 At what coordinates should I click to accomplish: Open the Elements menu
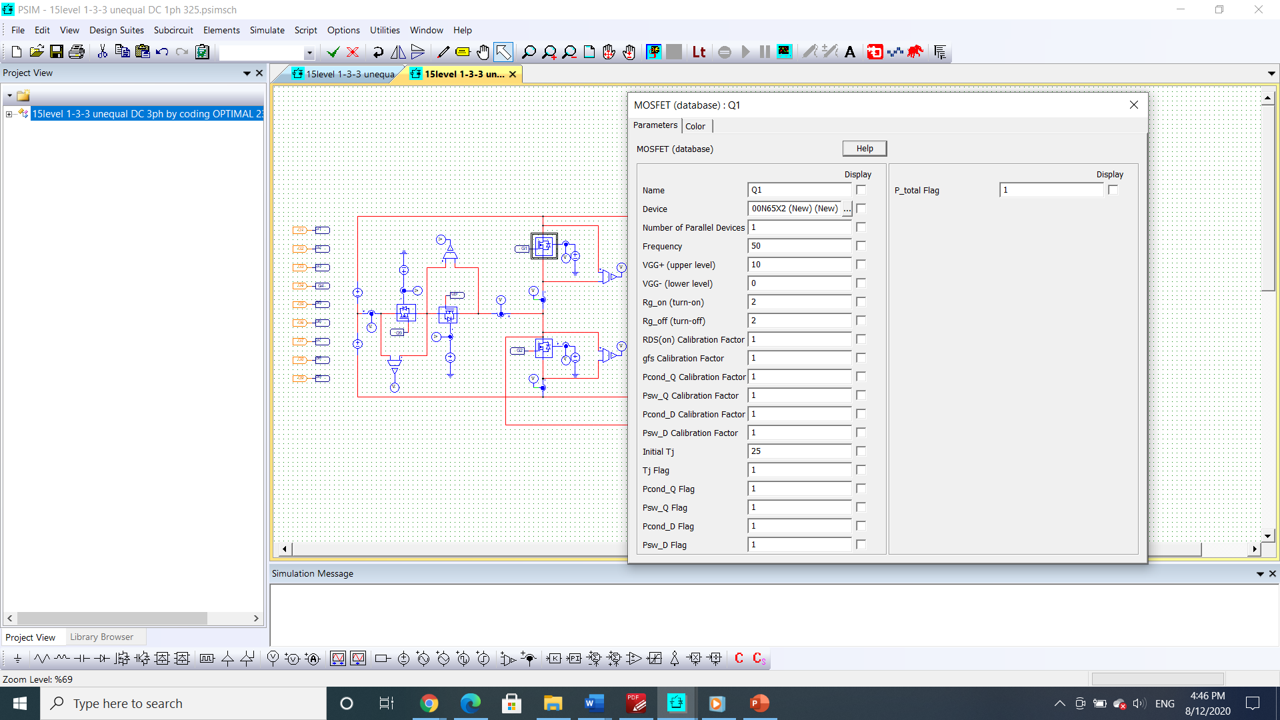221,30
